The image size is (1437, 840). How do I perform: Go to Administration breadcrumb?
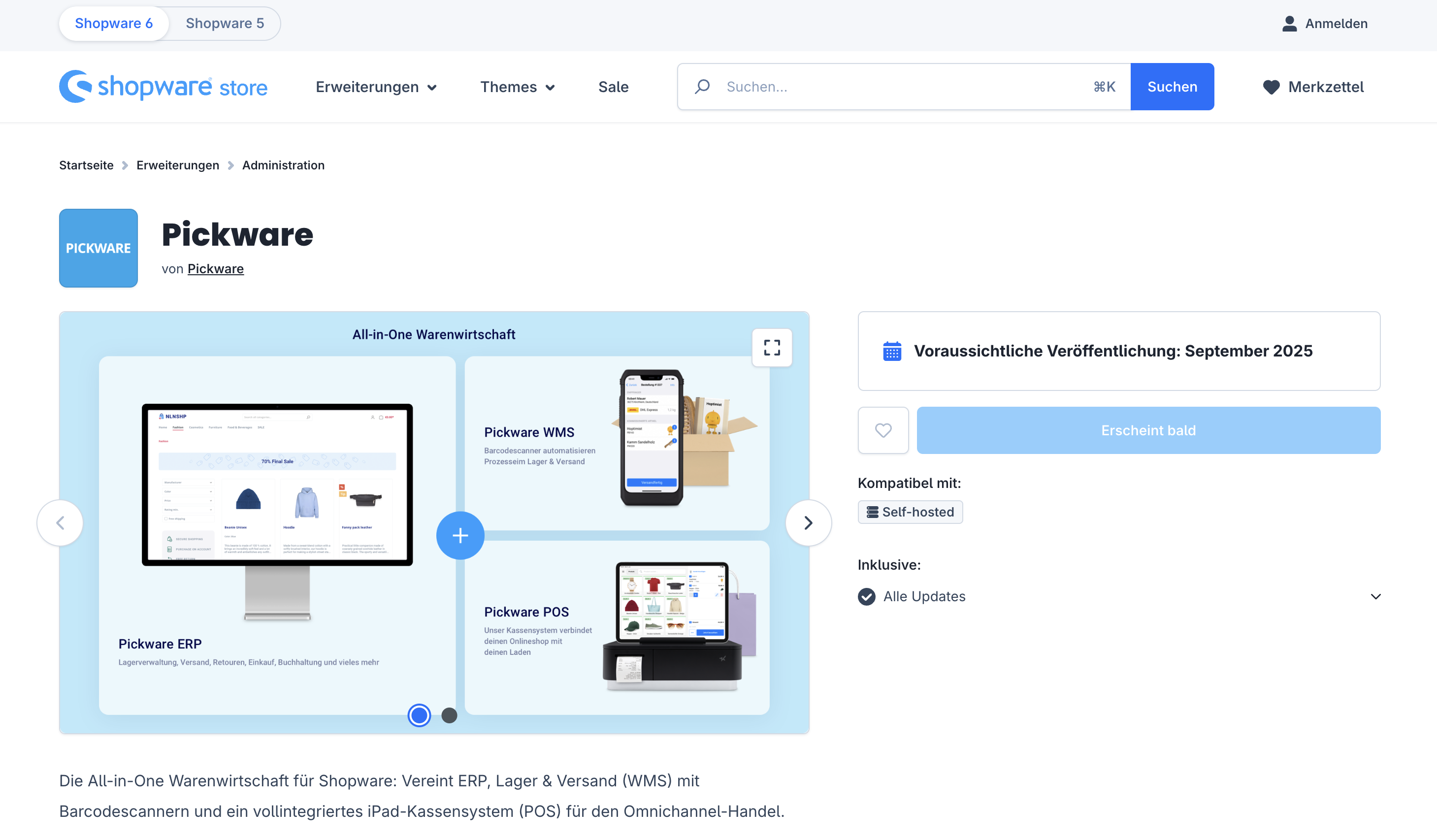(283, 165)
